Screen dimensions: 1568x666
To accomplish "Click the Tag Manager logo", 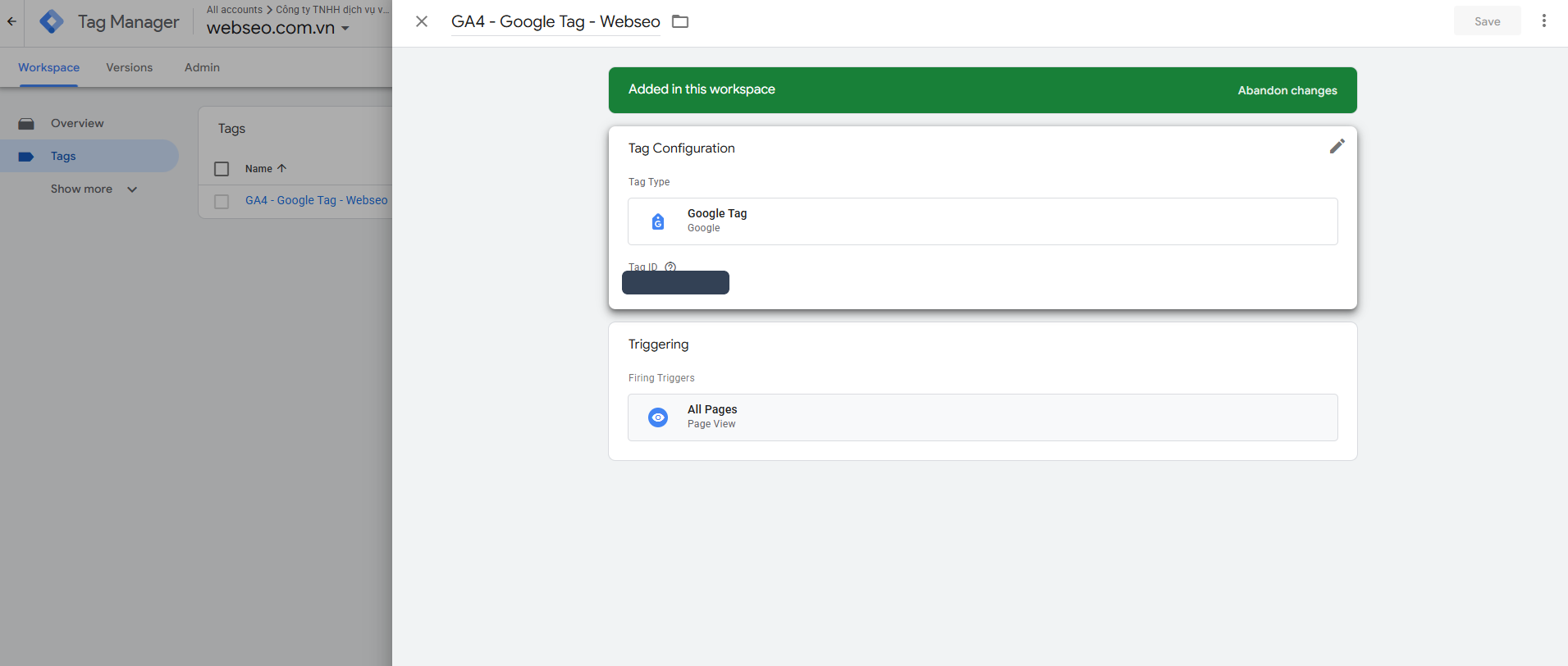I will (52, 21).
